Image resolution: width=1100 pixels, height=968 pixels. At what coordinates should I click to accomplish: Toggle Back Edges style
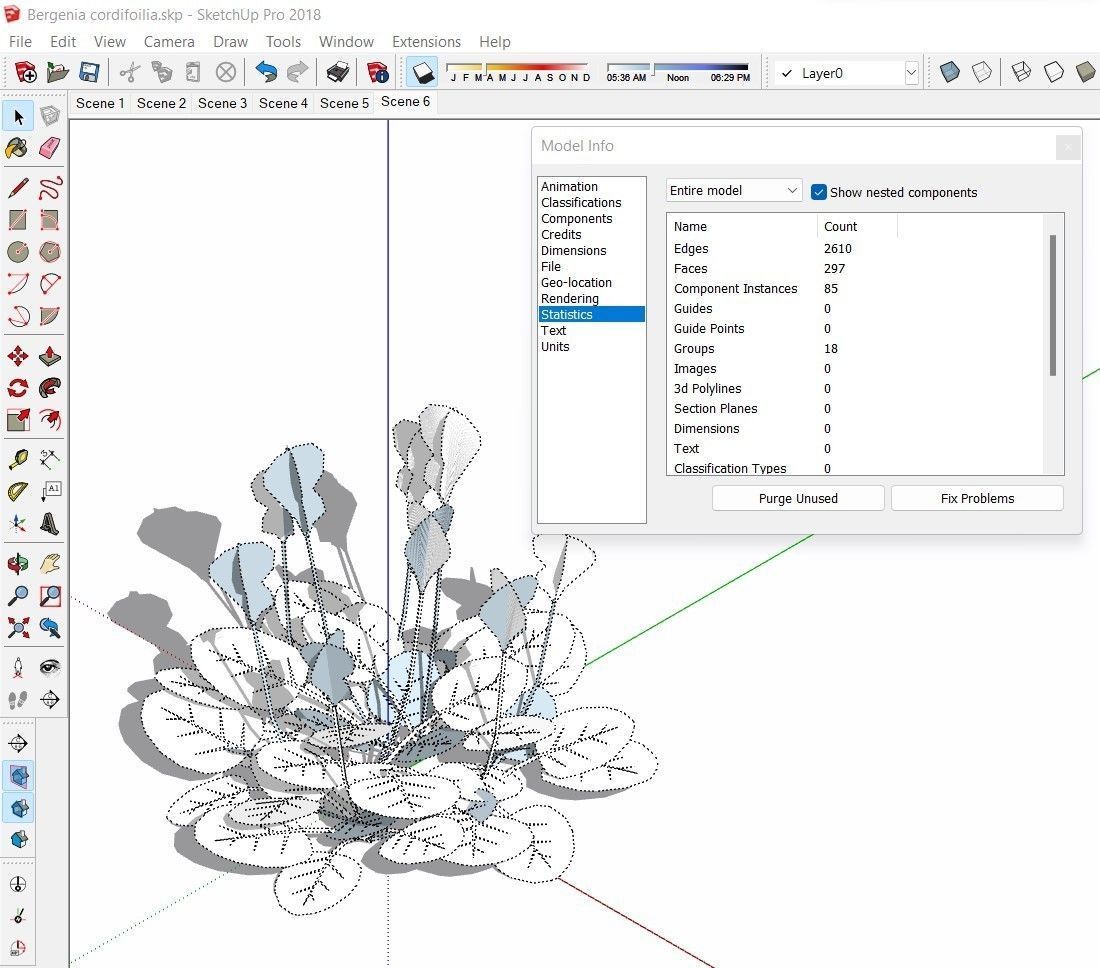[982, 72]
